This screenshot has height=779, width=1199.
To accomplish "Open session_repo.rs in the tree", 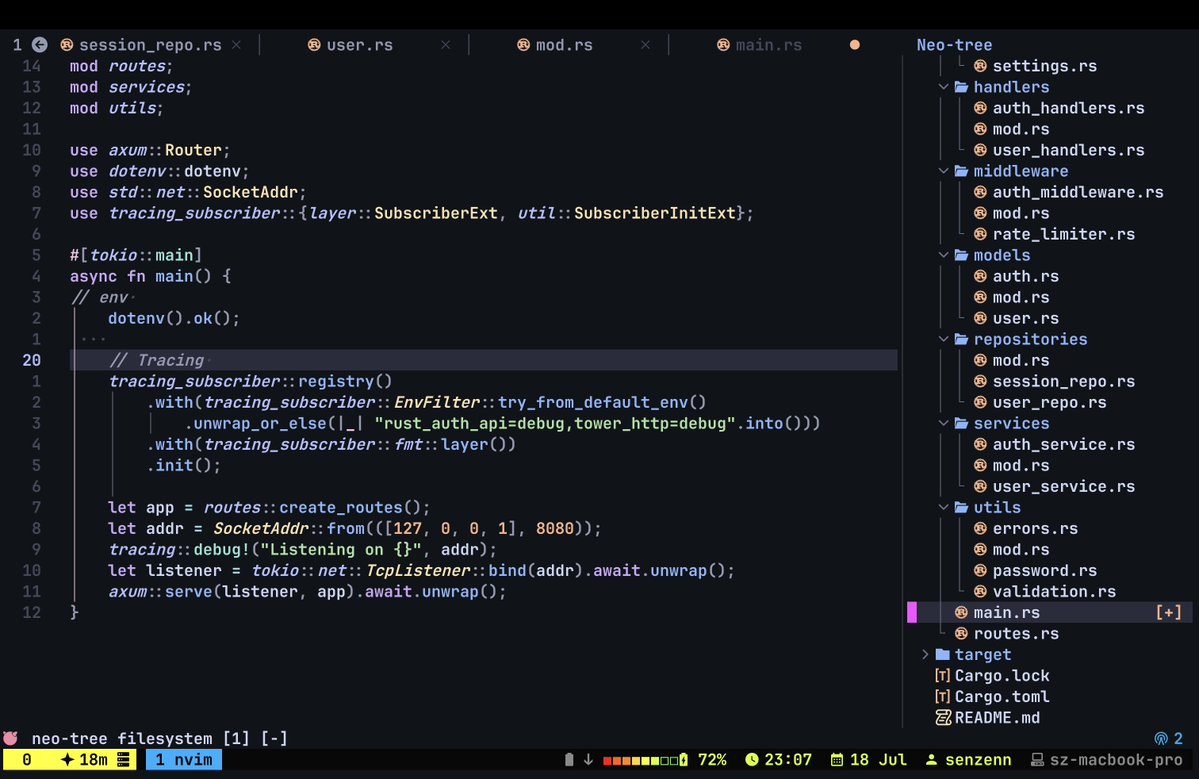I will (x=1064, y=381).
